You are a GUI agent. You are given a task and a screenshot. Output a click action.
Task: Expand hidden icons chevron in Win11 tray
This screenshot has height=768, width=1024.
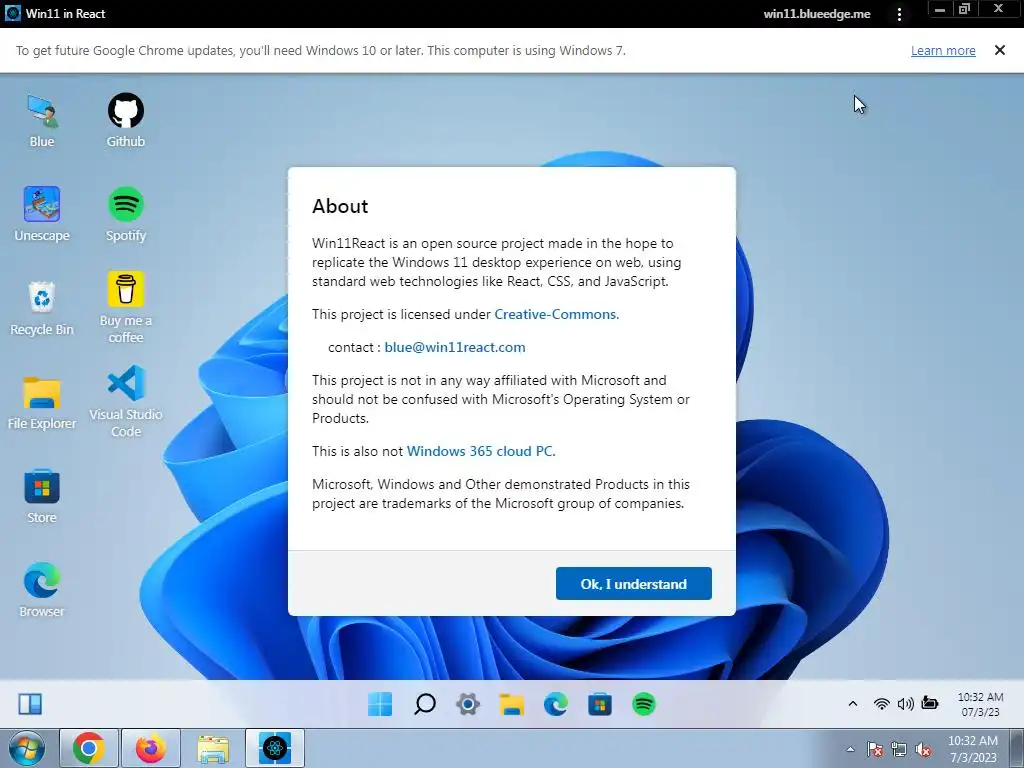click(x=853, y=703)
